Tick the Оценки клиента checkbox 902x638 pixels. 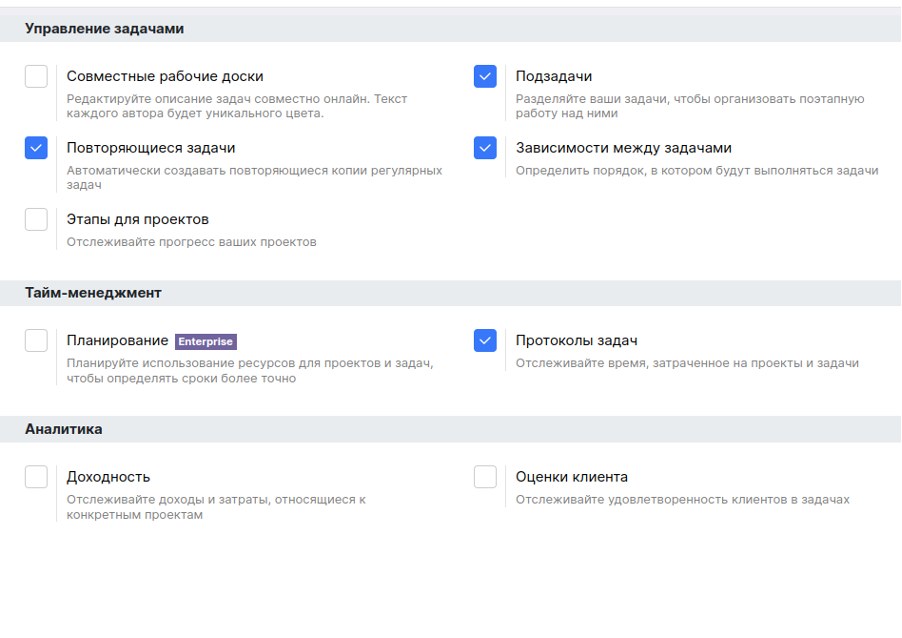pos(485,476)
